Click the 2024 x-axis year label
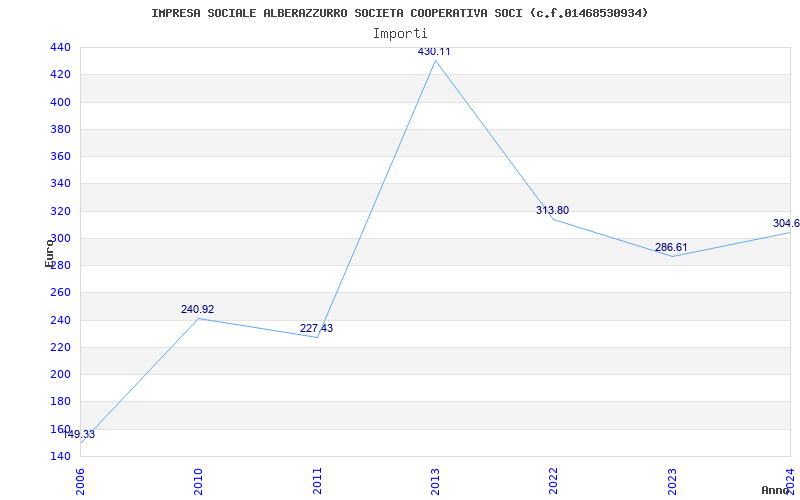 tap(790, 481)
